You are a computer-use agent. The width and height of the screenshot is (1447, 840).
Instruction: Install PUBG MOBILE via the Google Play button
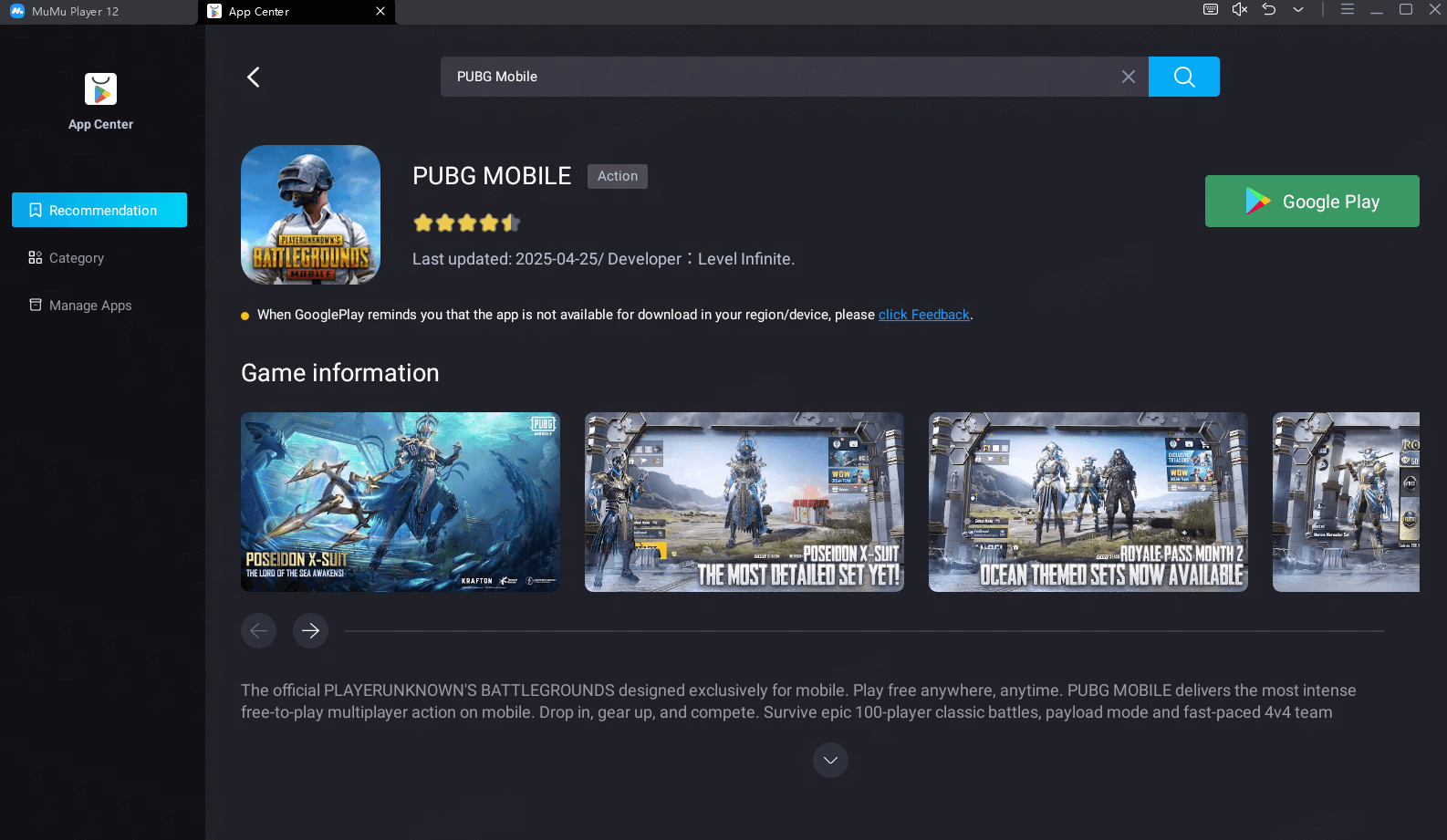tap(1312, 201)
